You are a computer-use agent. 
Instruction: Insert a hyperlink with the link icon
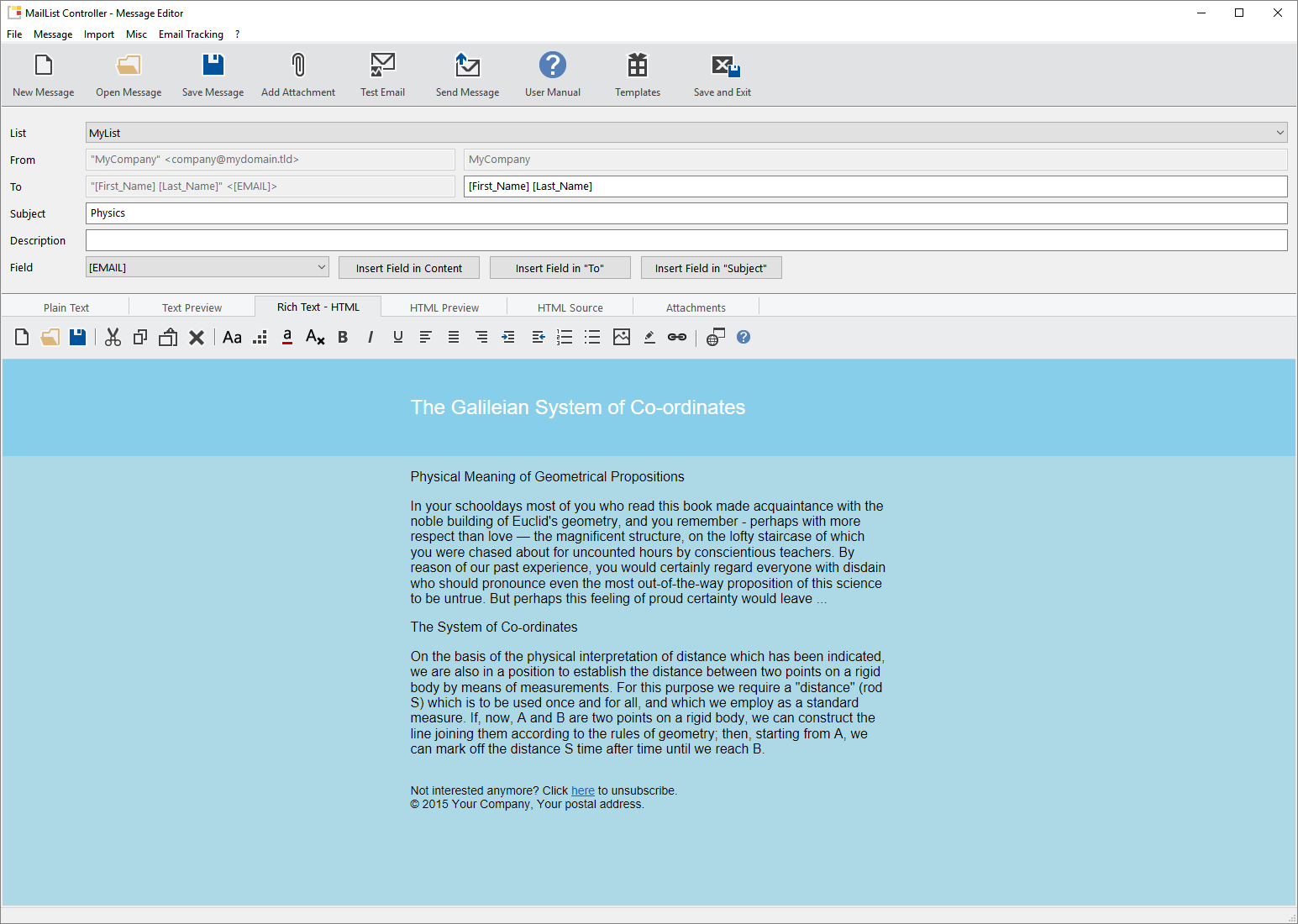pyautogui.click(x=677, y=337)
